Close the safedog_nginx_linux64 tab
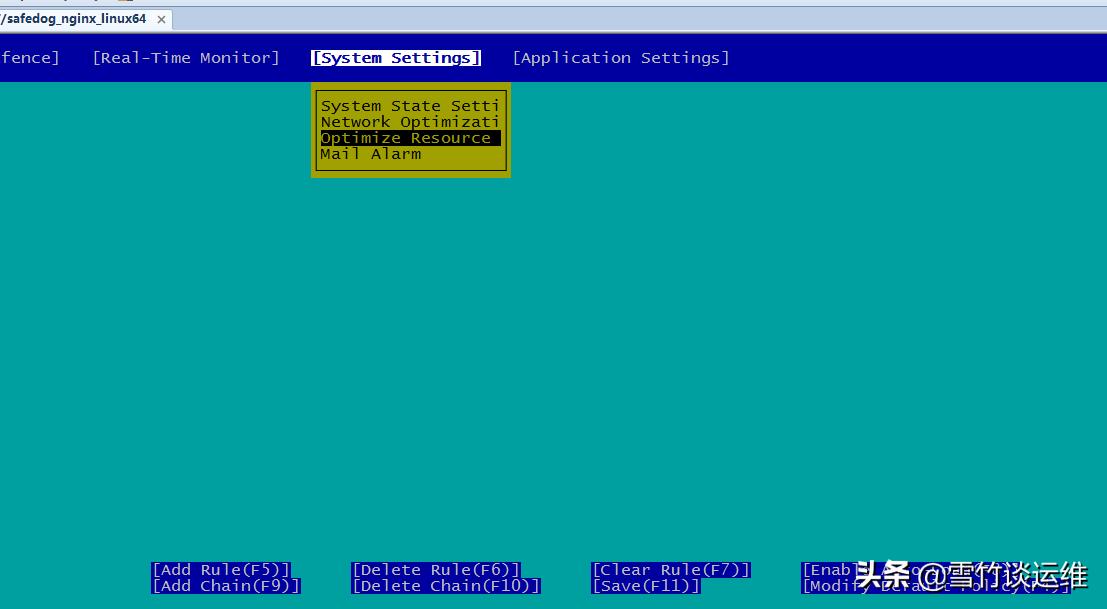Viewport: 1107px width, 609px height. pos(161,20)
